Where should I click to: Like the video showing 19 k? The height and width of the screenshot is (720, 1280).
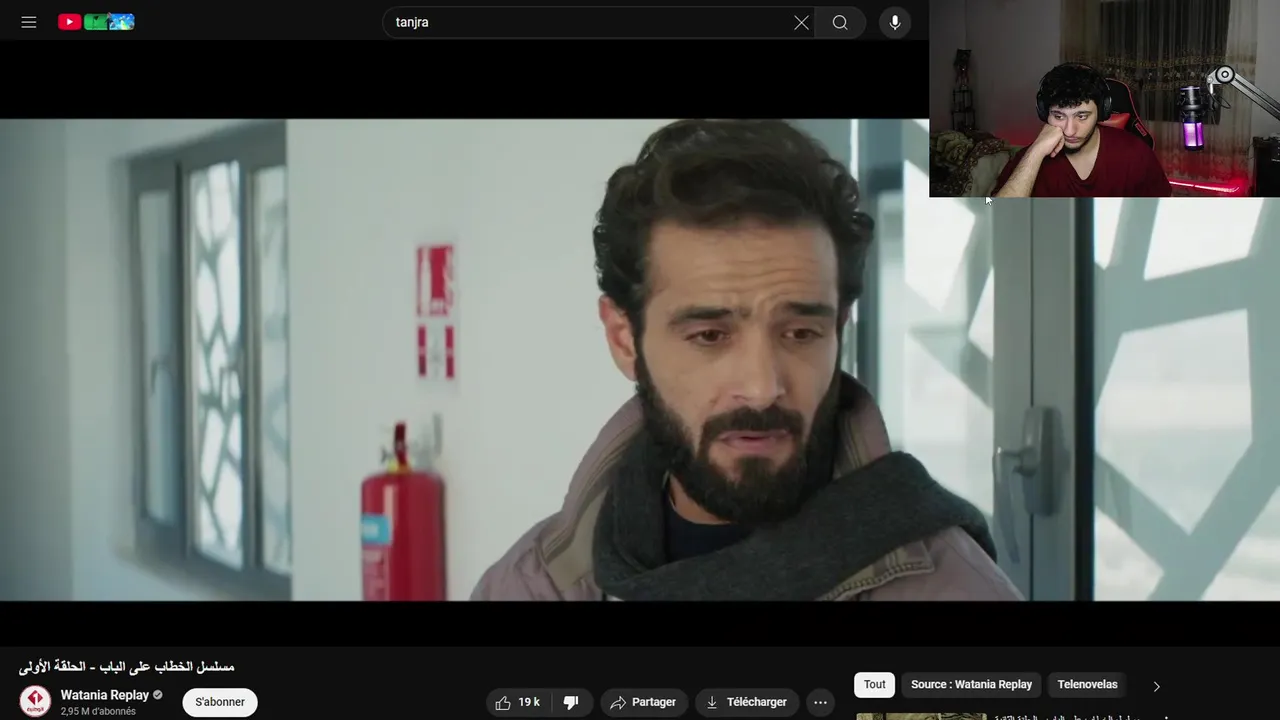point(518,702)
